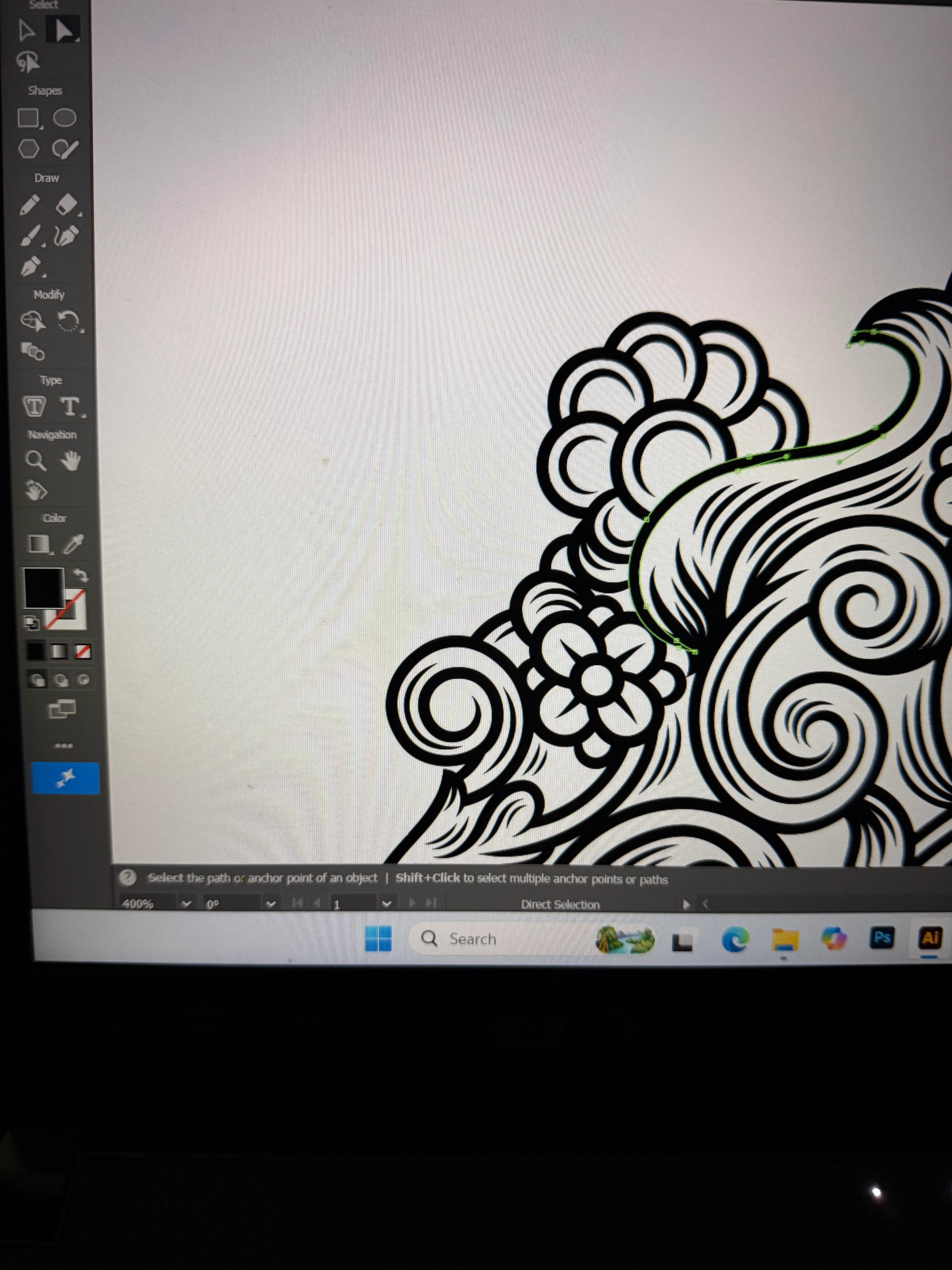Click the blue sparkle button in toolbar
This screenshot has width=952, height=1270.
click(x=65, y=778)
